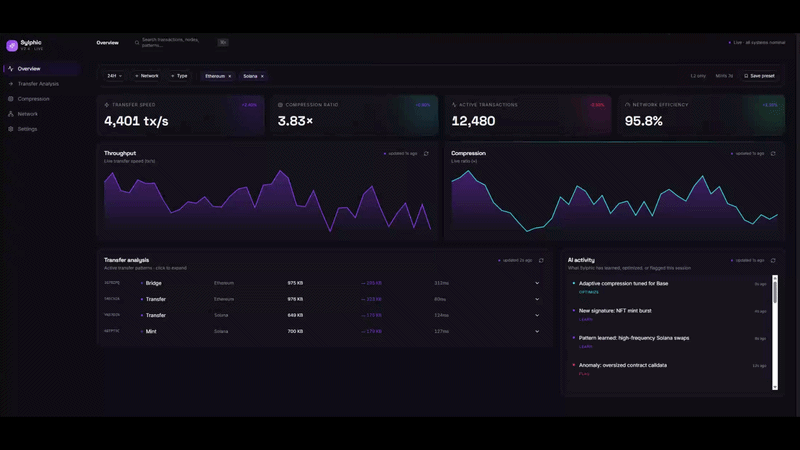
Task: Click the Compression live ratio chart
Action: [x=614, y=200]
